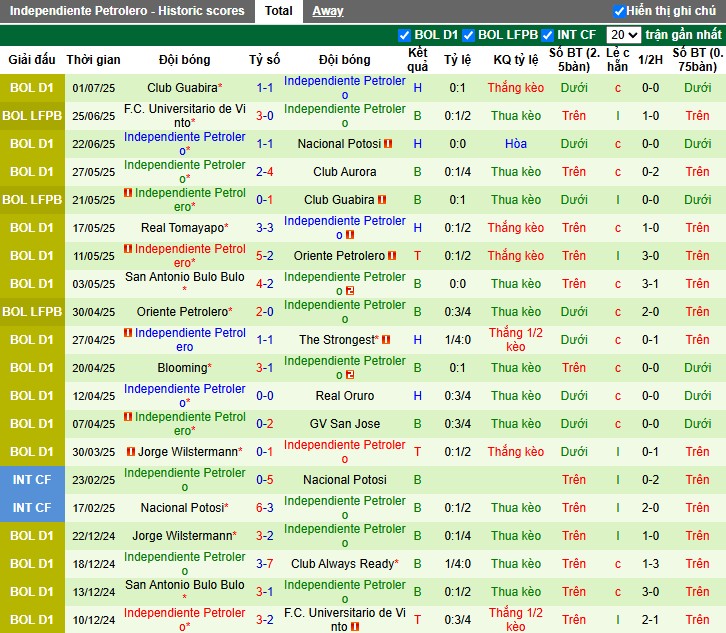Click red card icon before Independiente Petrolero 11/05/25
726x633 pixels.
pyautogui.click(x=128, y=249)
